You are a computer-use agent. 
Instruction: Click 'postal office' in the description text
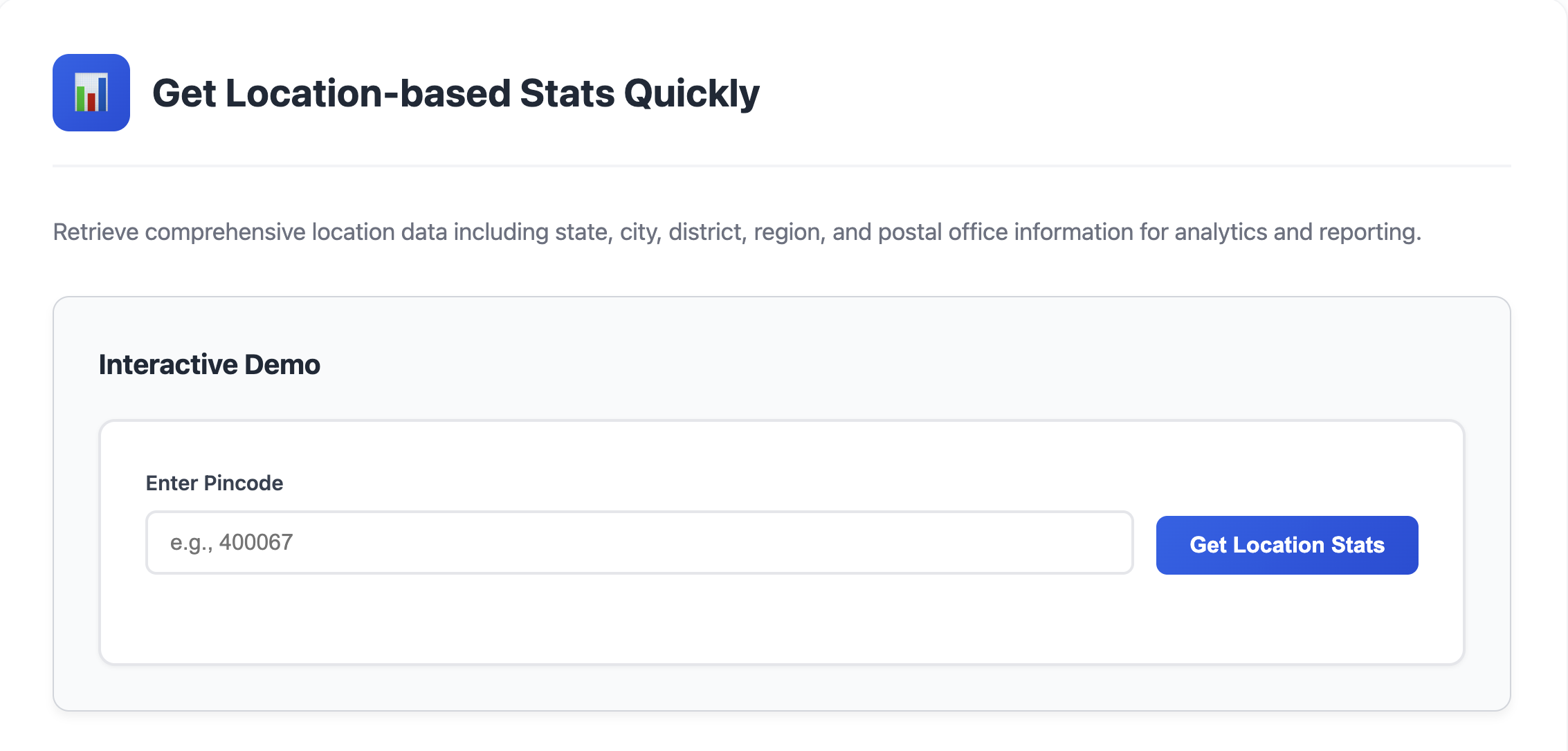944,232
